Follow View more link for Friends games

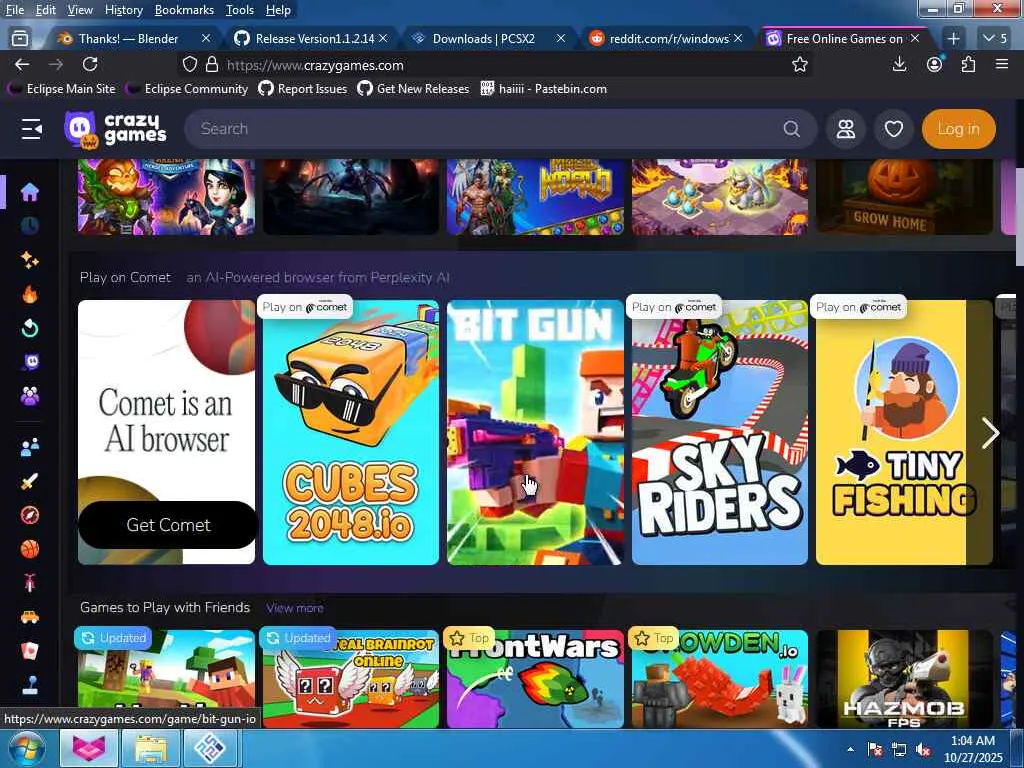(x=295, y=608)
